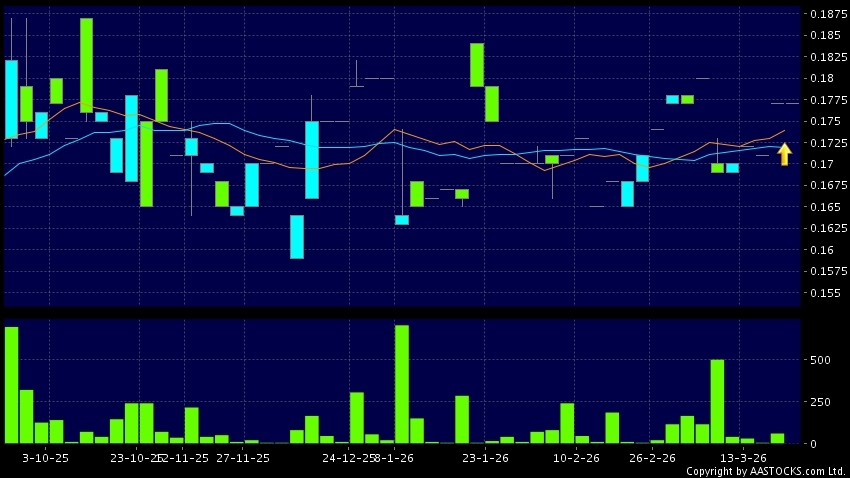Click the topmost green candlestick above 23-1-26
Viewport: 850px width, 478px height.
coord(477,65)
